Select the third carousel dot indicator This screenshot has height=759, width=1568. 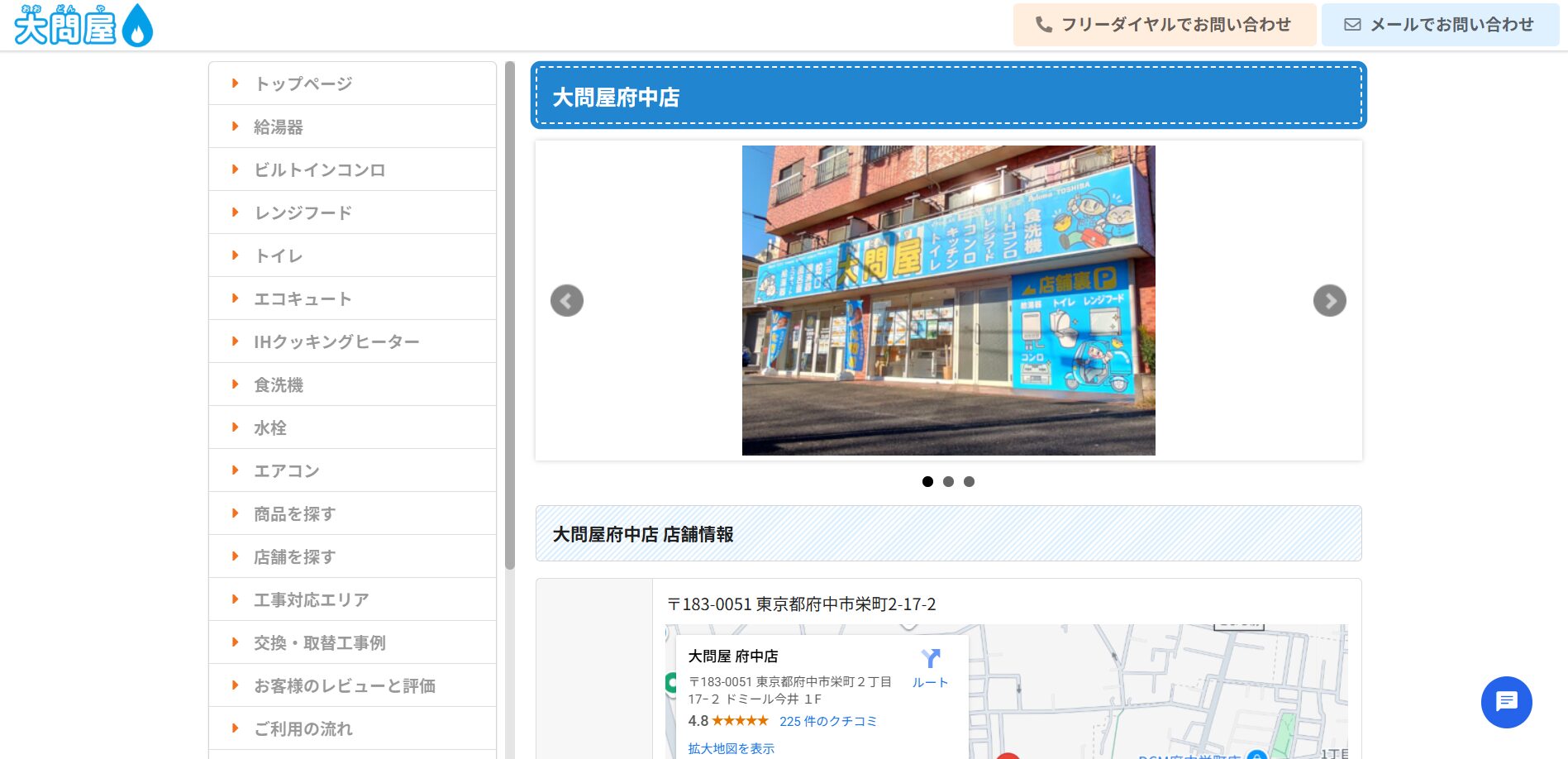coord(969,481)
